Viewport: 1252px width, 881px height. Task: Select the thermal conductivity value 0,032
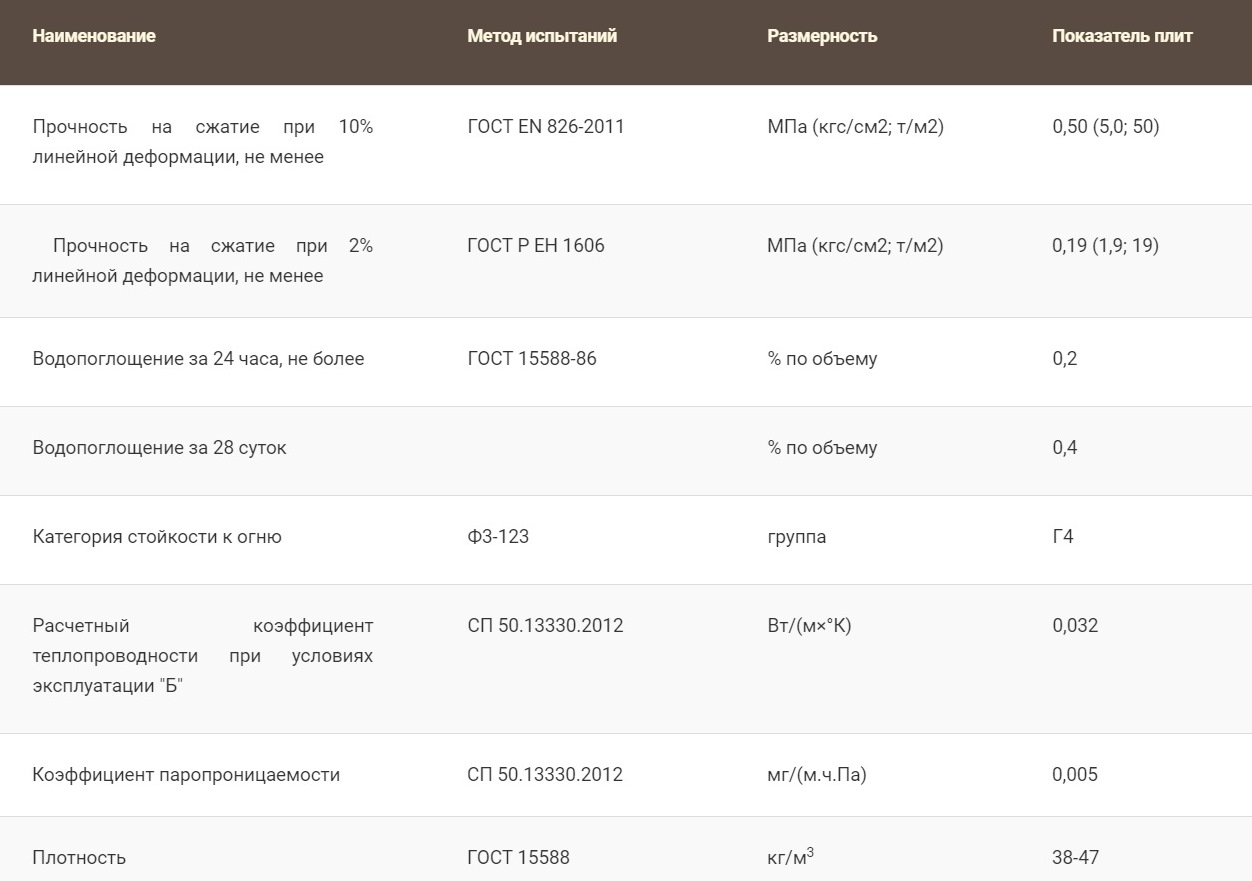[1075, 626]
